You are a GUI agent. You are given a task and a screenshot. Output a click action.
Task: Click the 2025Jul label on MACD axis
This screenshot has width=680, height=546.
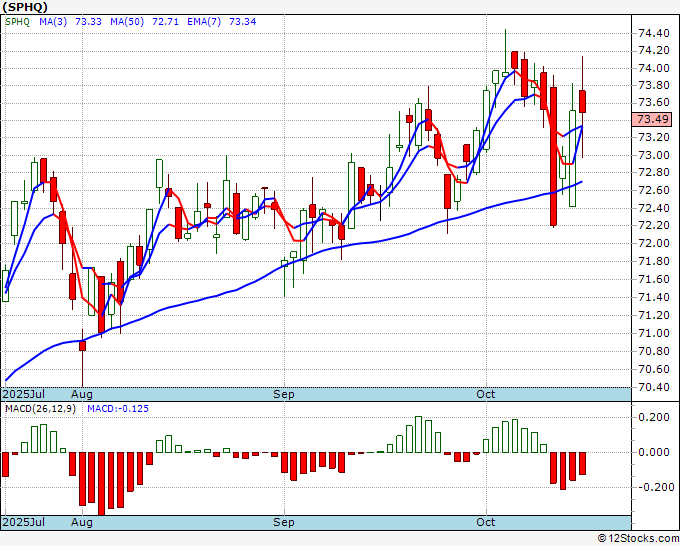tap(24, 522)
